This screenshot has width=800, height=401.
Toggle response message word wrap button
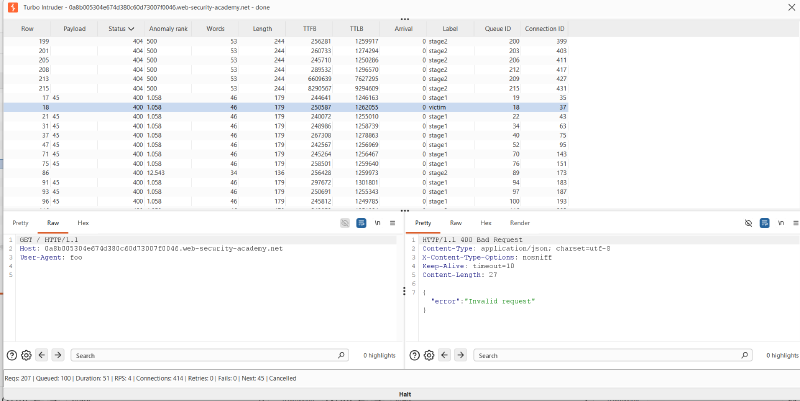click(x=764, y=223)
